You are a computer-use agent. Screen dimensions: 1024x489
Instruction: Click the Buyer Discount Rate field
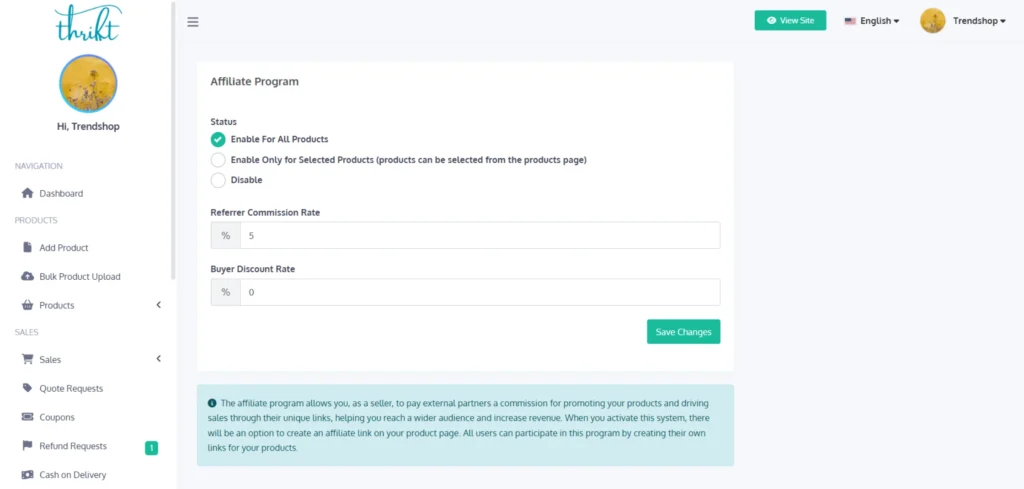479,292
